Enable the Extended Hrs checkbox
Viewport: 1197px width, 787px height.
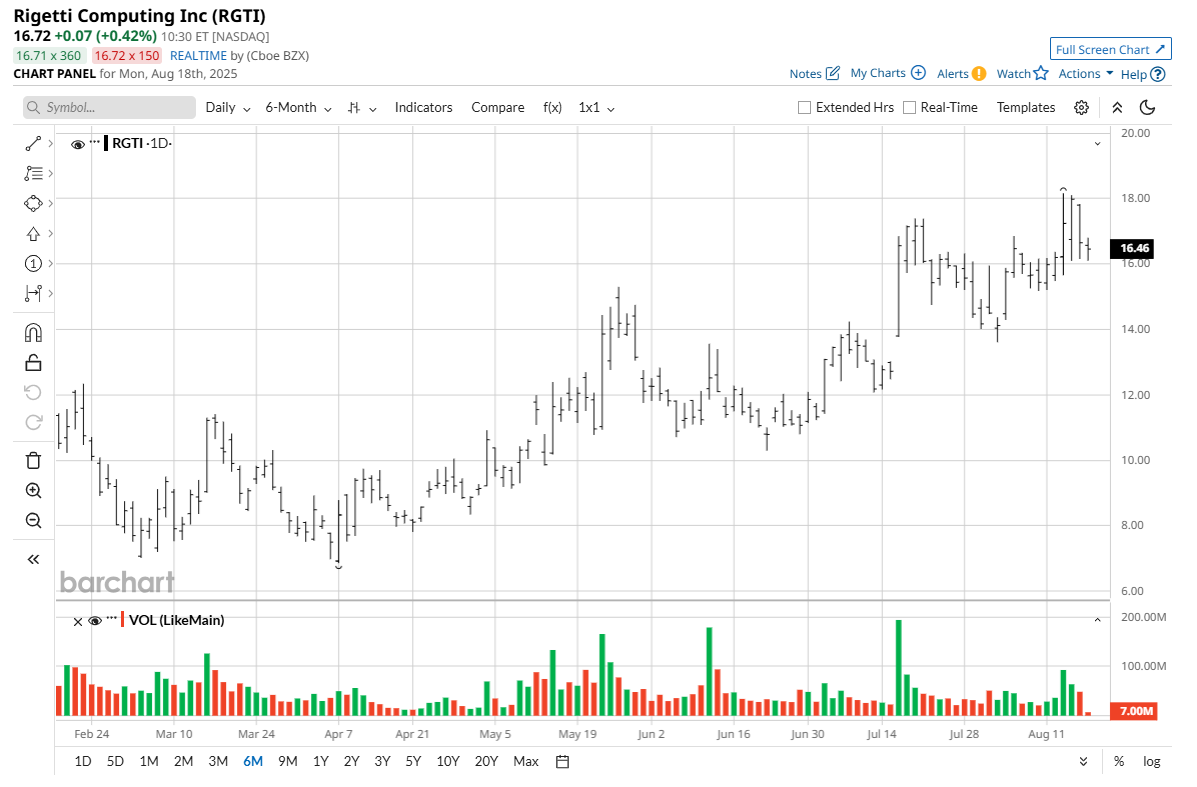pyautogui.click(x=804, y=108)
